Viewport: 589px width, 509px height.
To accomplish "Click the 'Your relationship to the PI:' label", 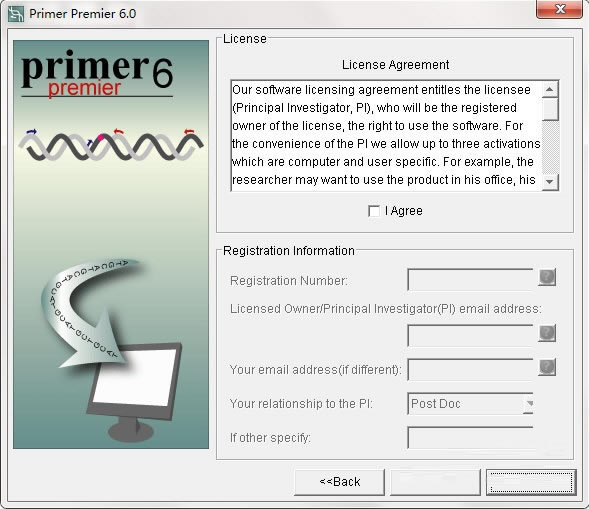I will (x=301, y=404).
